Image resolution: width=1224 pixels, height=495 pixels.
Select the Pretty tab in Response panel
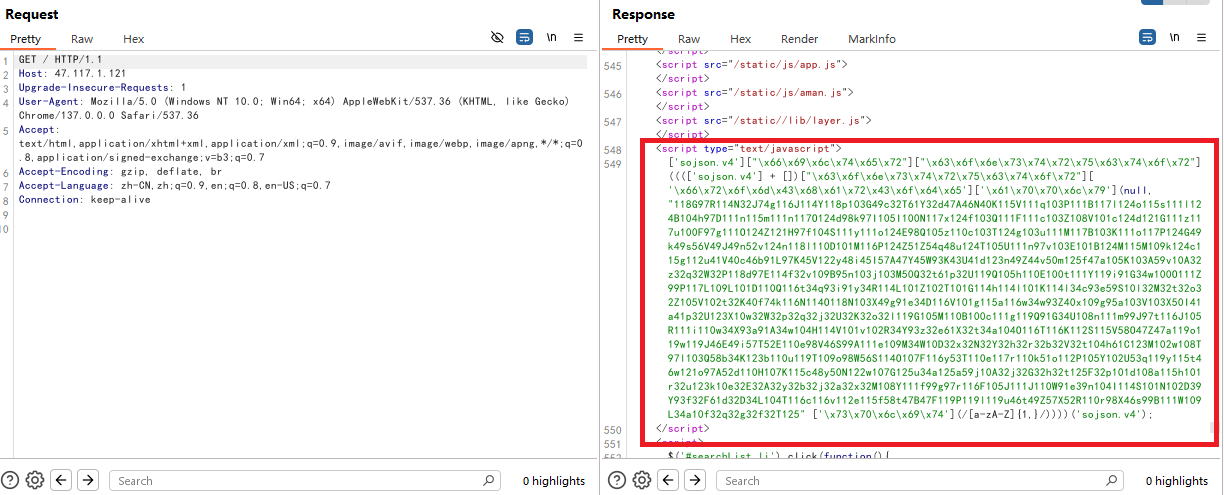[x=632, y=39]
